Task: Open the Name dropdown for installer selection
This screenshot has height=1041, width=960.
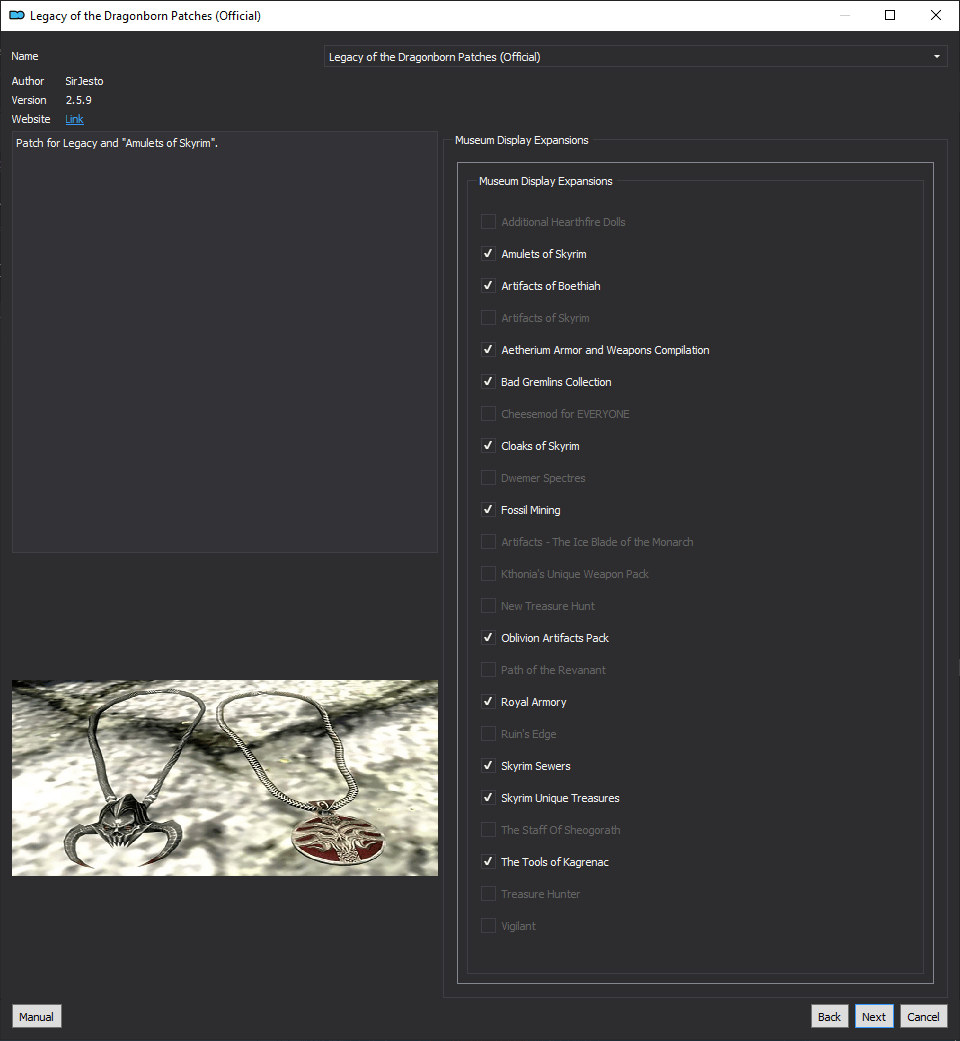Action: coord(635,56)
